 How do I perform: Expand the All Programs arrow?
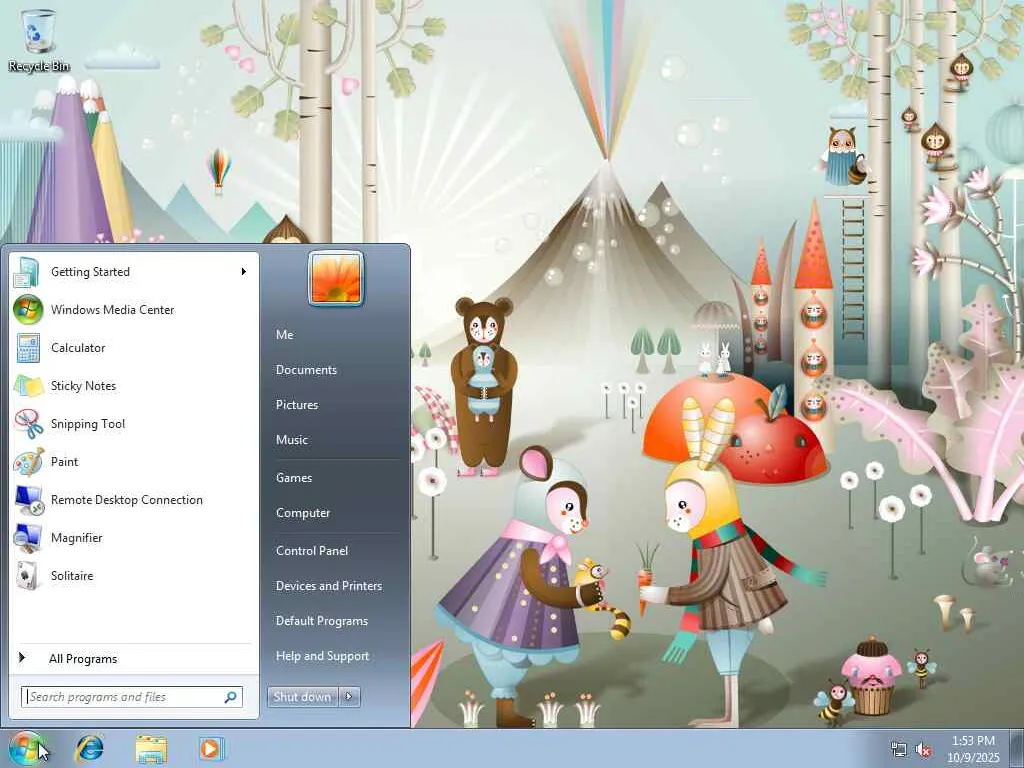pyautogui.click(x=22, y=658)
